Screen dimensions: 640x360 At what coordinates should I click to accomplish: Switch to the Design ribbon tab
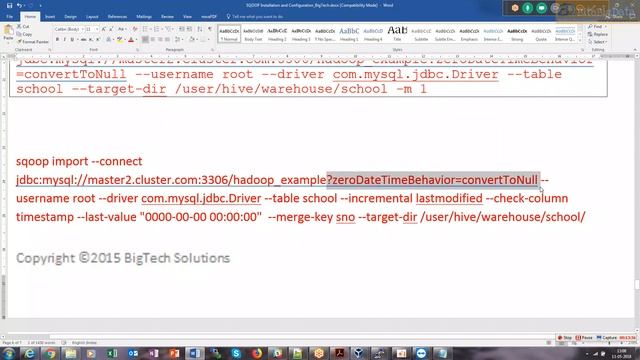70,17
